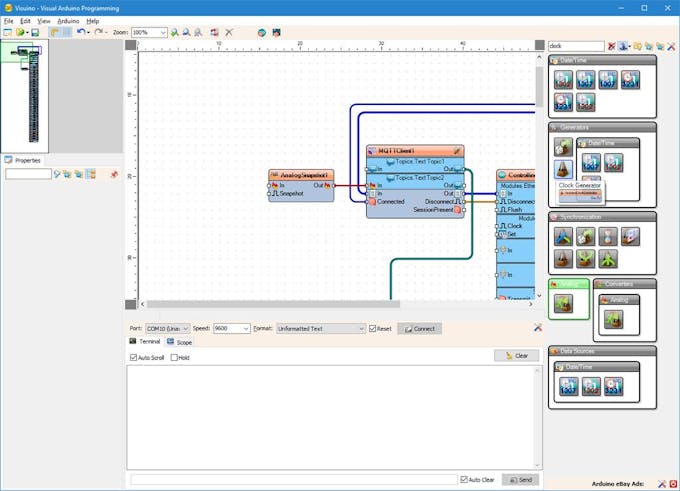Click the Delete (X) toolbar icon

pos(229,32)
